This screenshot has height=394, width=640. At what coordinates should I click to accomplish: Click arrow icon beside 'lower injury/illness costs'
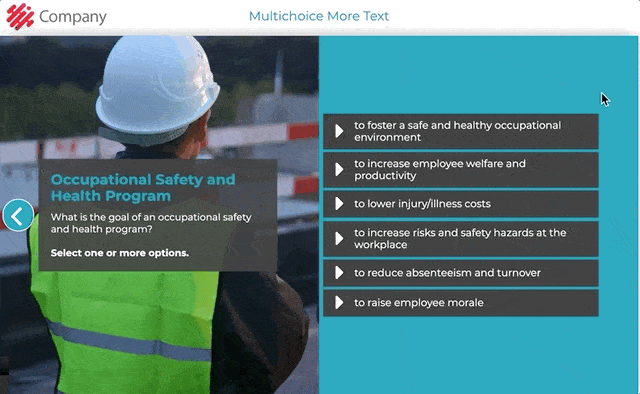pos(339,203)
